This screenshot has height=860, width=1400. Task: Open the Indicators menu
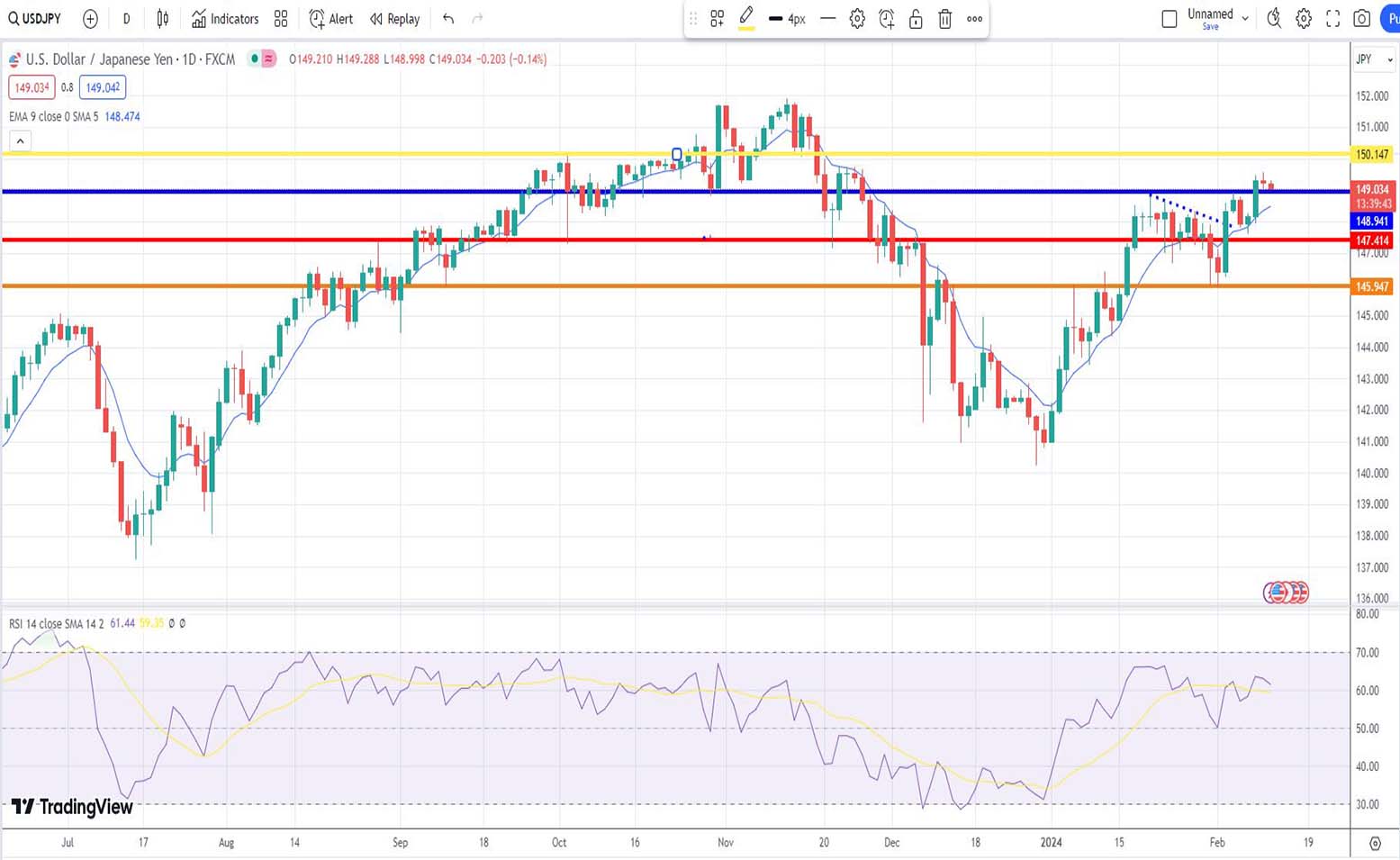[225, 19]
